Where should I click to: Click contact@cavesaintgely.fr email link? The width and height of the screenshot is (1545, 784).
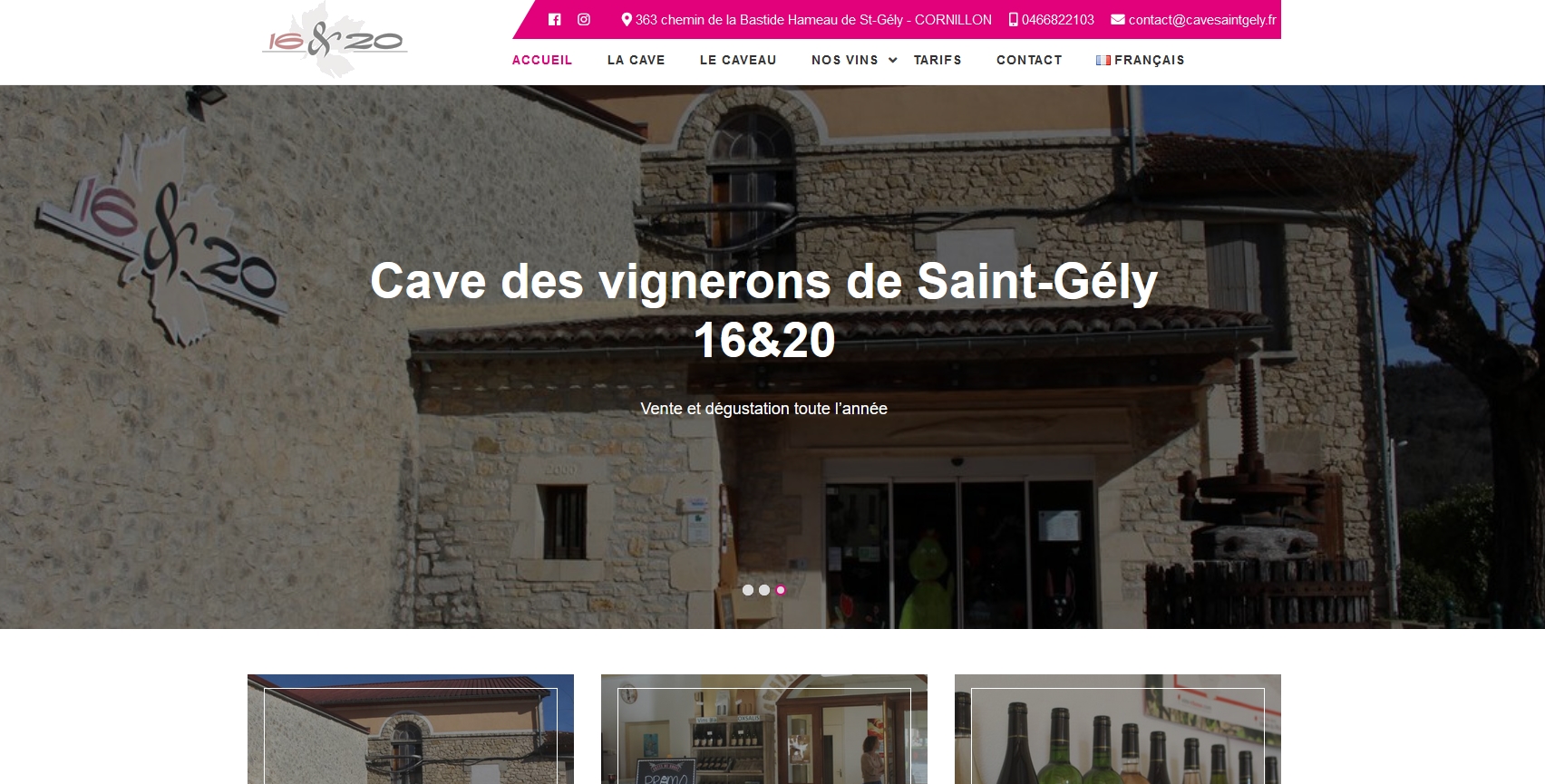tap(1202, 19)
